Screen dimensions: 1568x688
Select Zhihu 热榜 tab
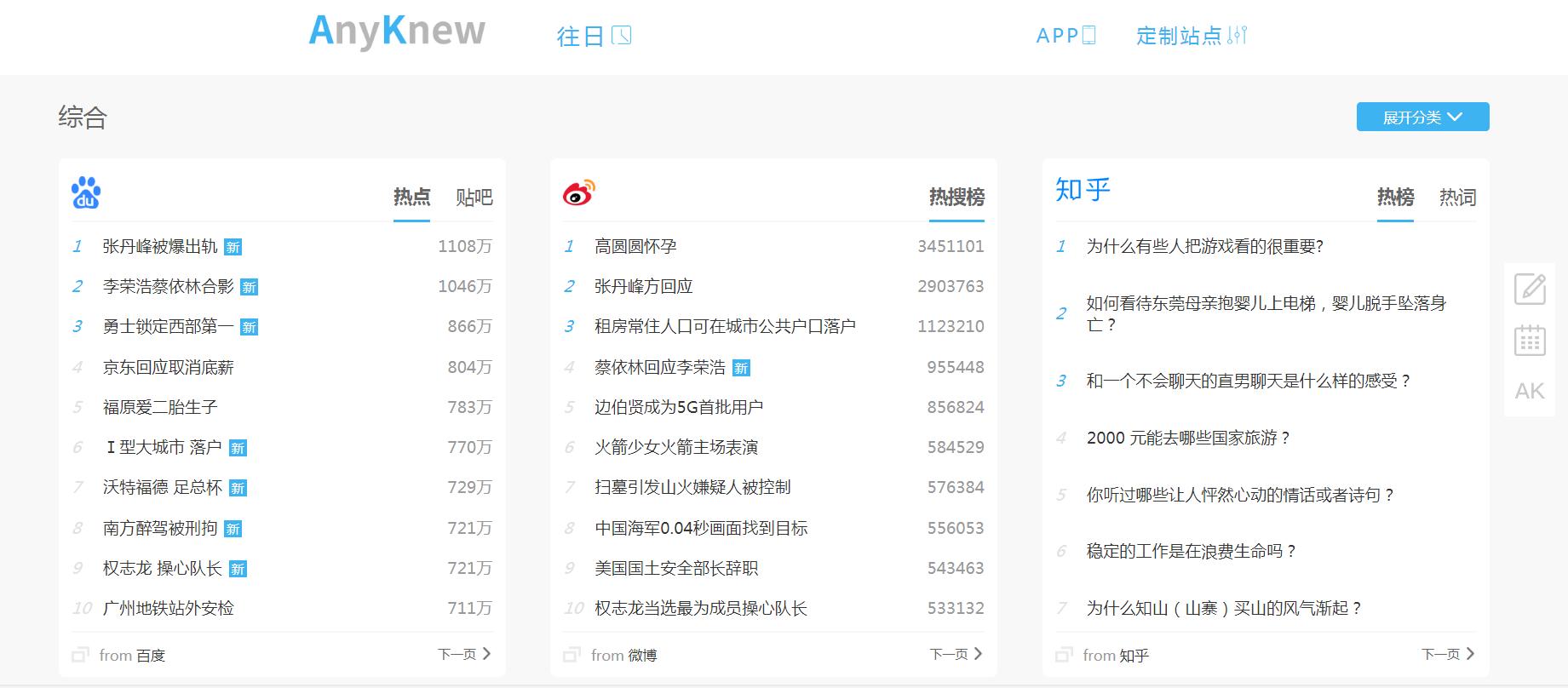pyautogui.click(x=1395, y=198)
